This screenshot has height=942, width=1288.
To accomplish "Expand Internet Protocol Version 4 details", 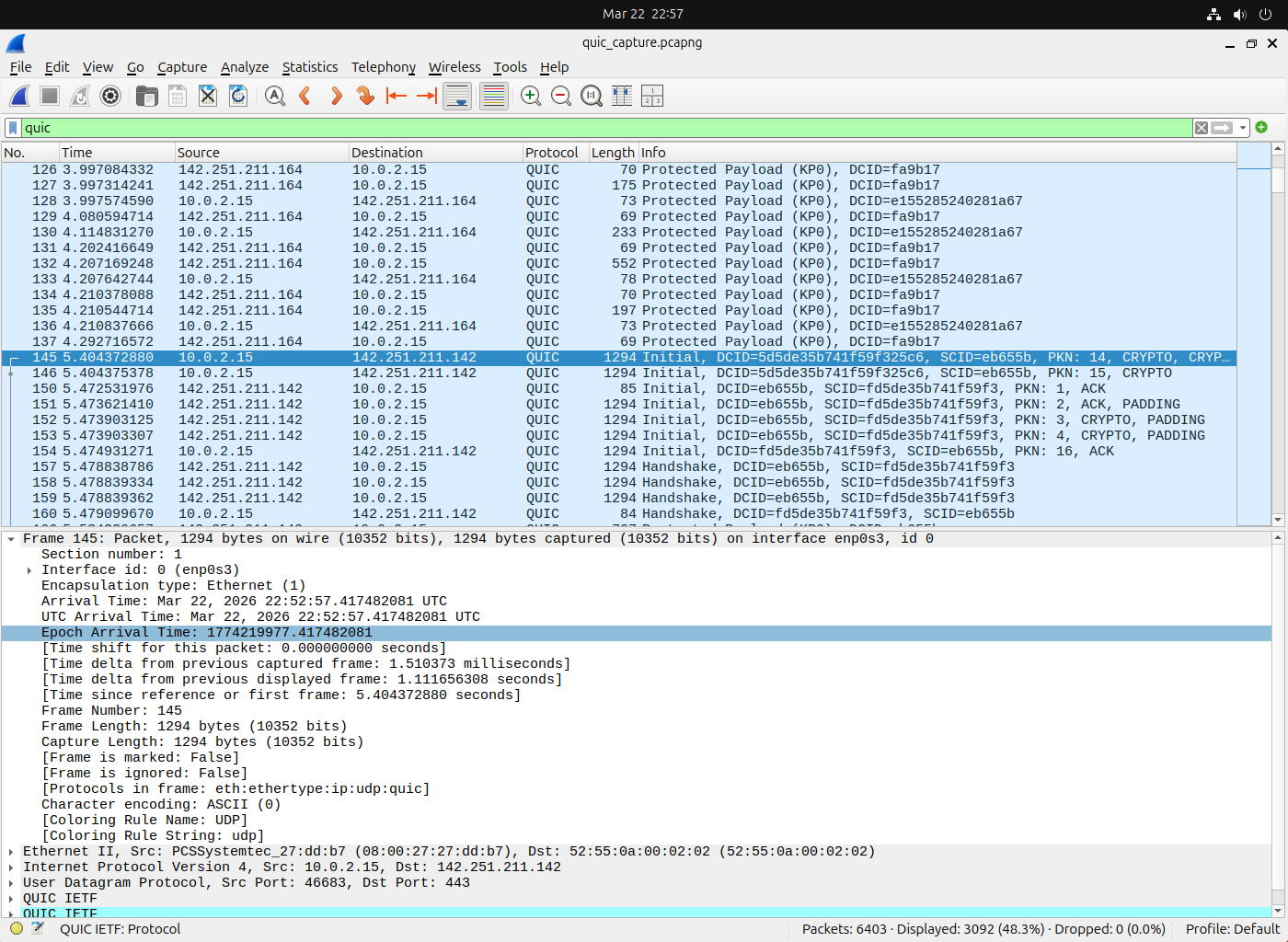I will click(x=11, y=867).
